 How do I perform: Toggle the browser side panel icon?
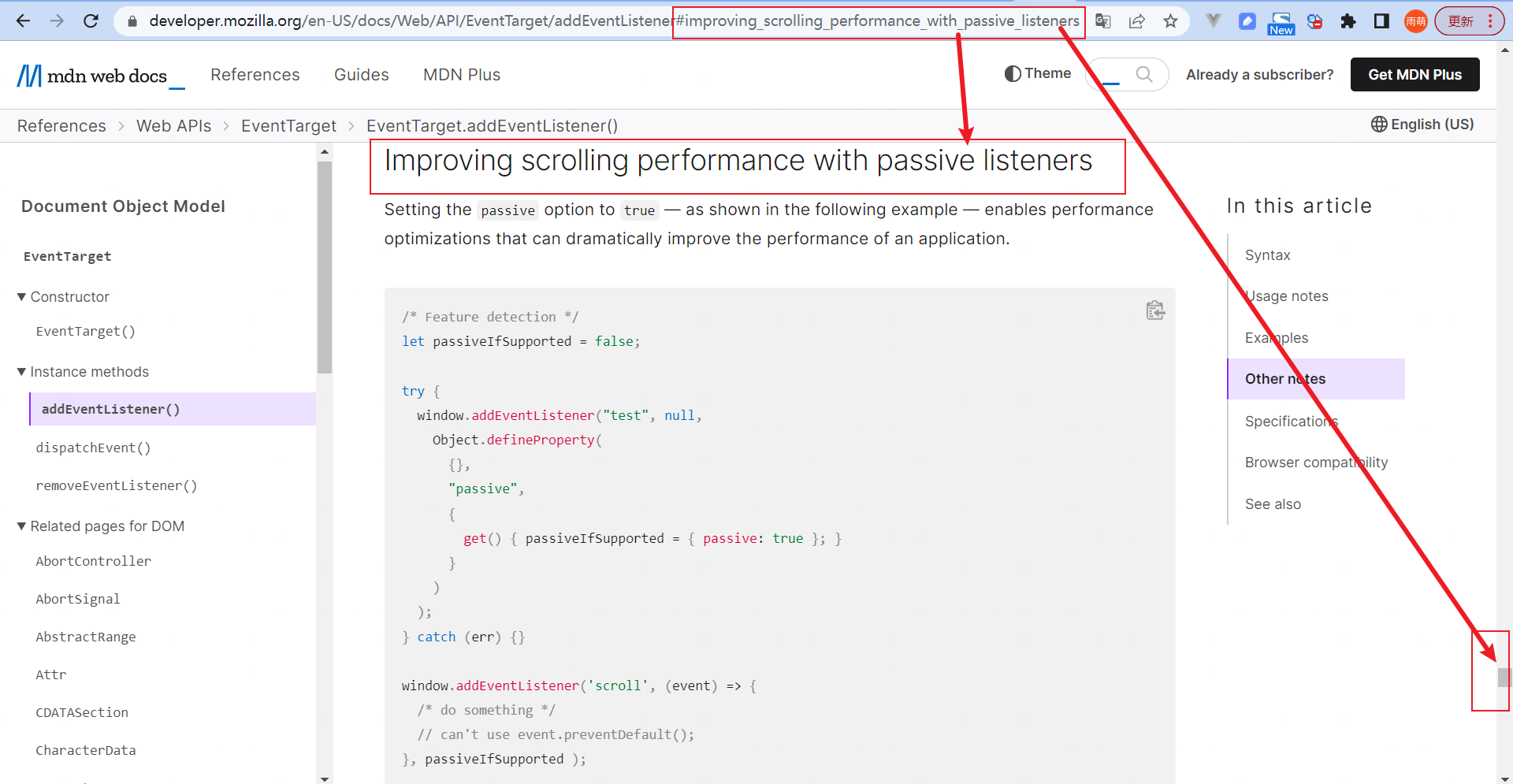pyautogui.click(x=1381, y=21)
